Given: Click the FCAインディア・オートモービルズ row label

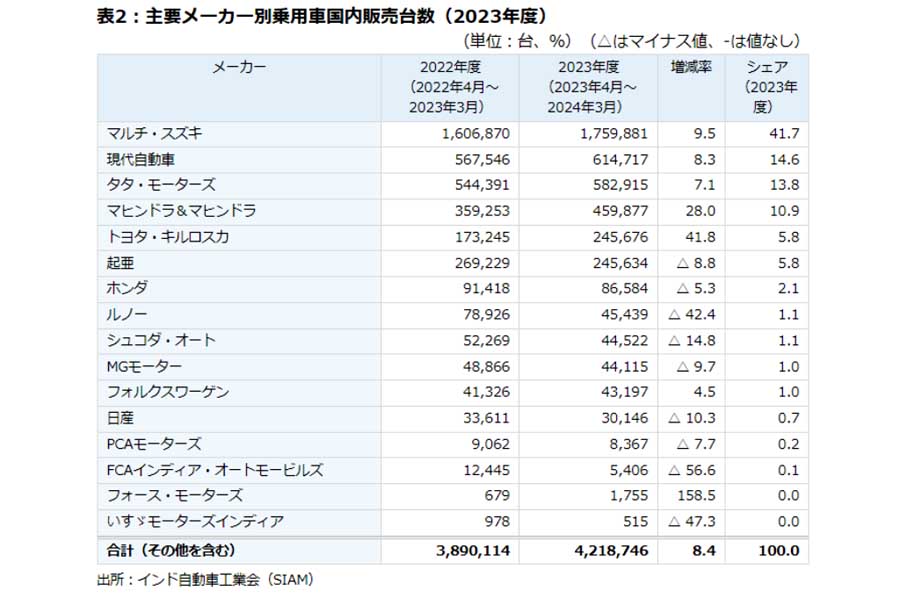Looking at the screenshot, I should [x=215, y=470].
